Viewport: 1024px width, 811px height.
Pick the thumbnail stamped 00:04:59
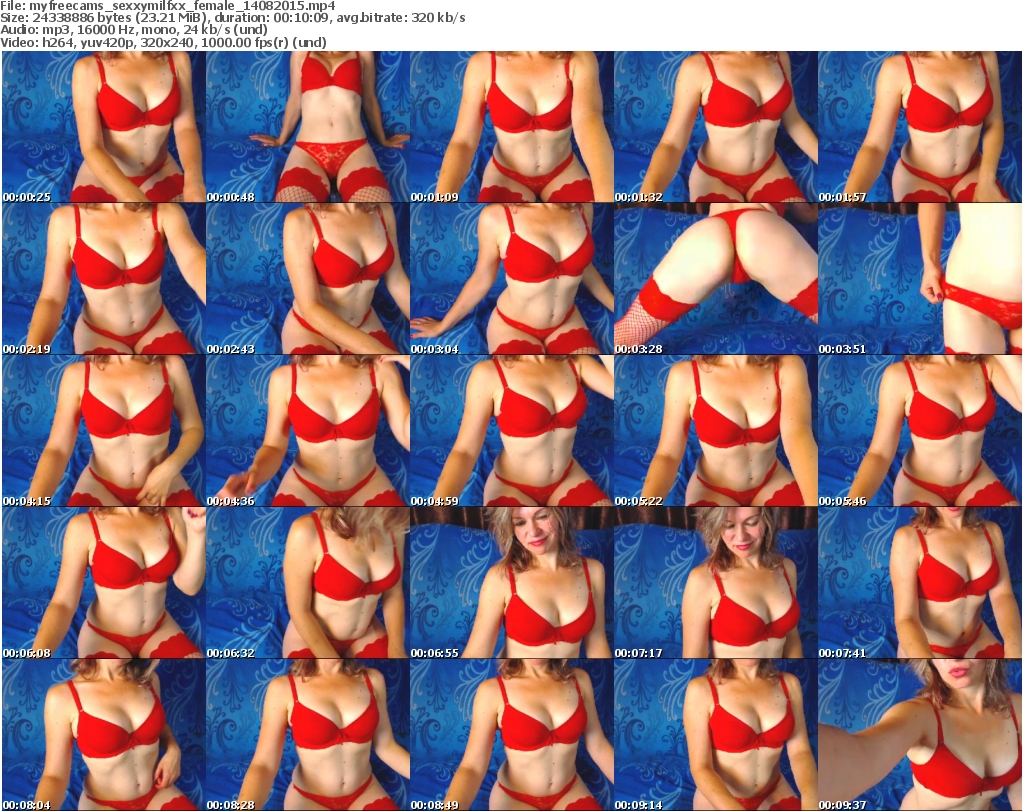click(x=511, y=431)
